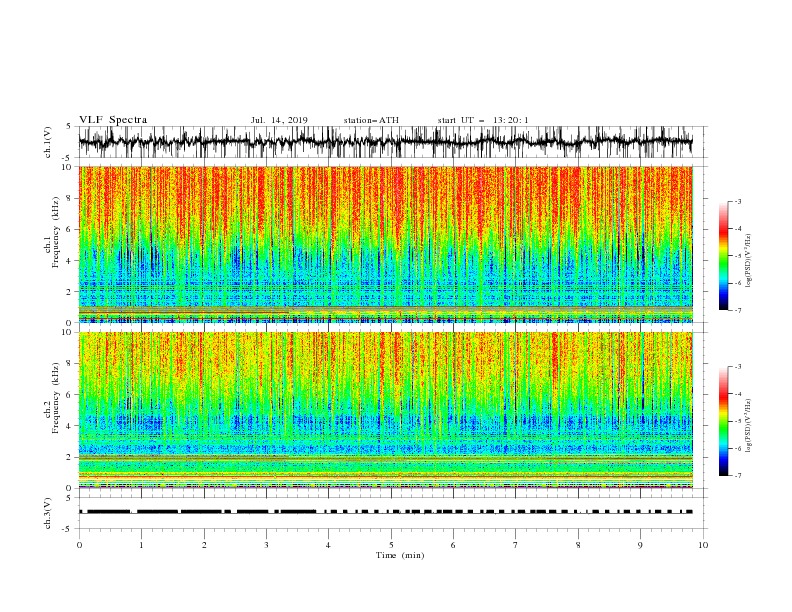Viewport: 792px width, 612px height.
Task: Click the "4" kHz tick on ch.2 spectrogram
Action: pyautogui.click(x=71, y=426)
